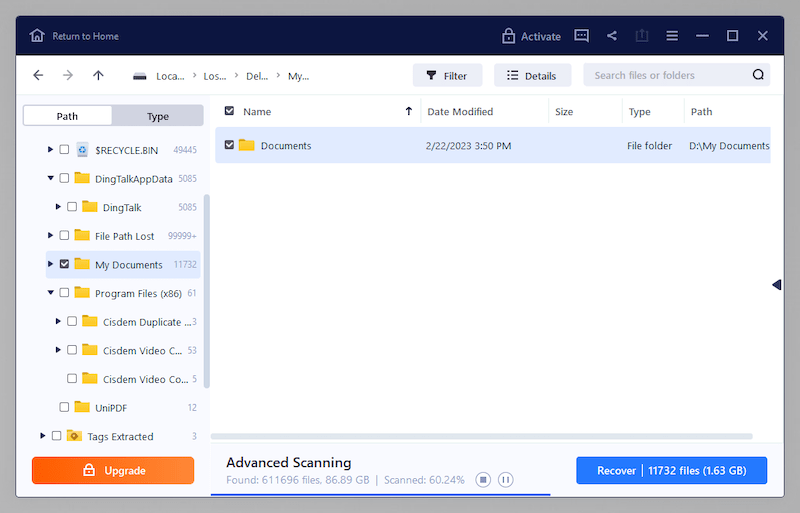
Task: Collapse the DingTalkAppData tree node
Action: [x=51, y=178]
